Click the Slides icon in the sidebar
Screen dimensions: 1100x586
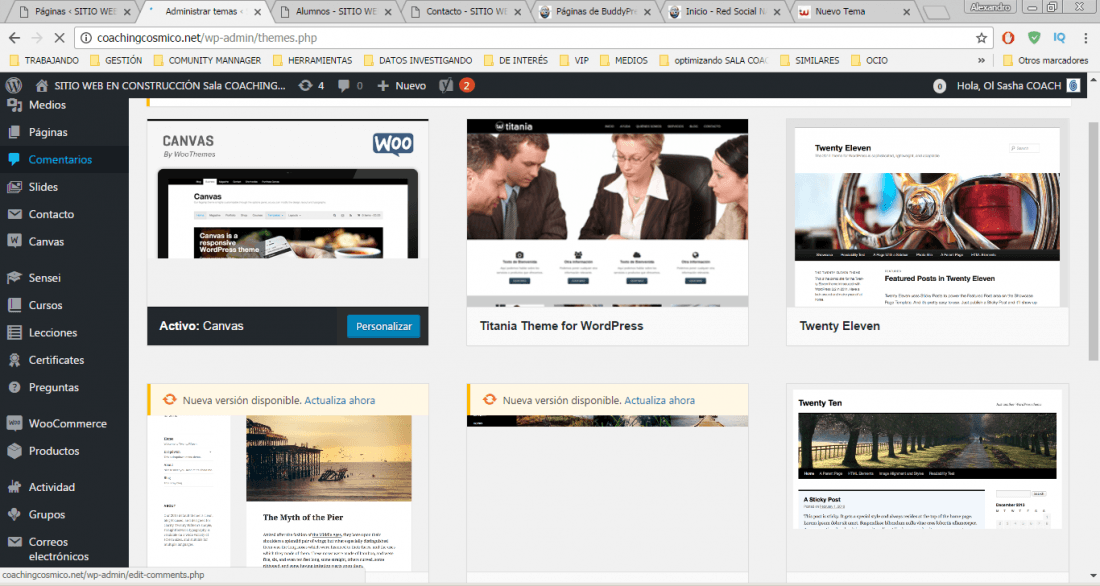coord(14,187)
